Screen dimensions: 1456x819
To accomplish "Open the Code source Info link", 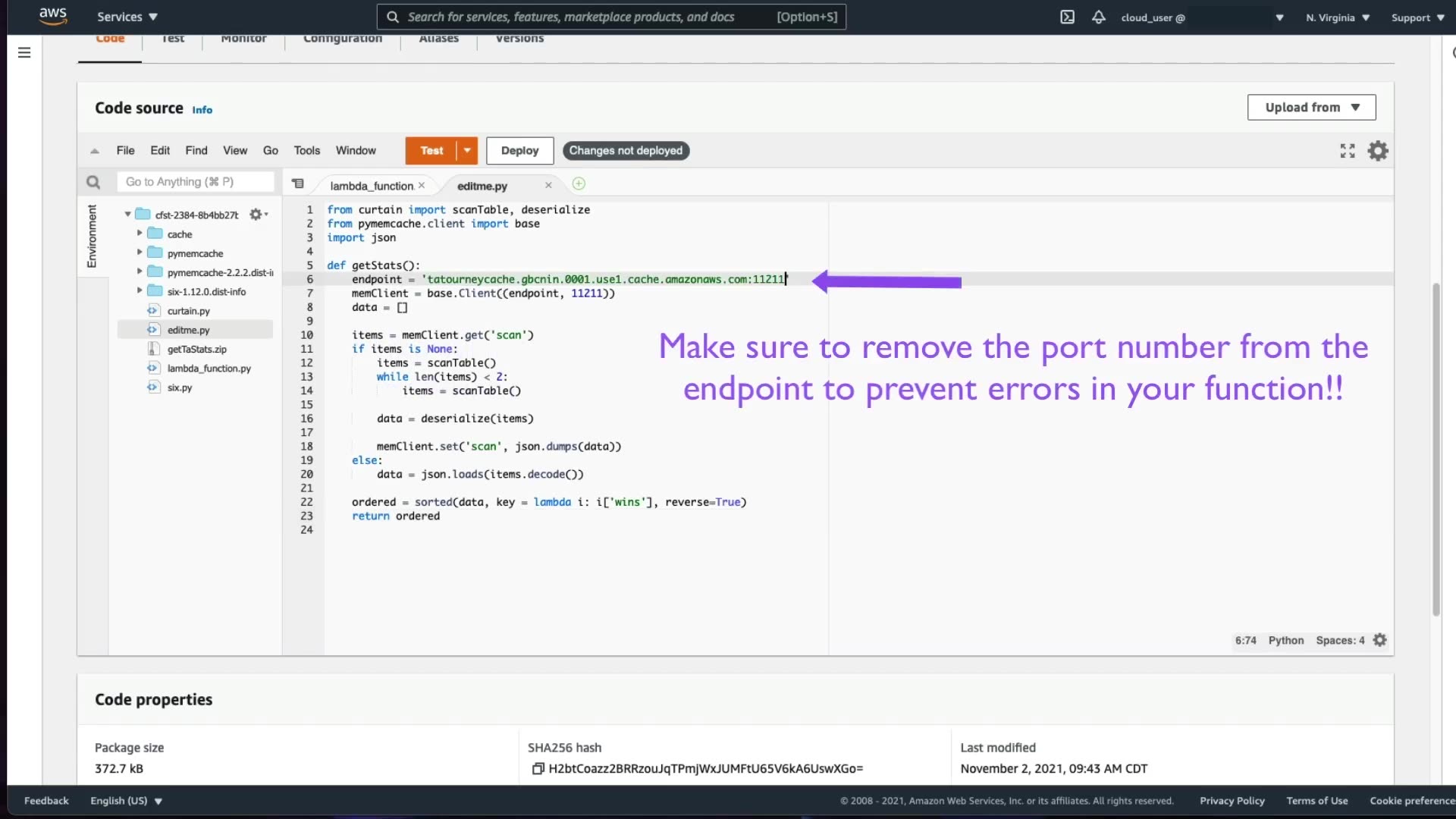I will [202, 110].
